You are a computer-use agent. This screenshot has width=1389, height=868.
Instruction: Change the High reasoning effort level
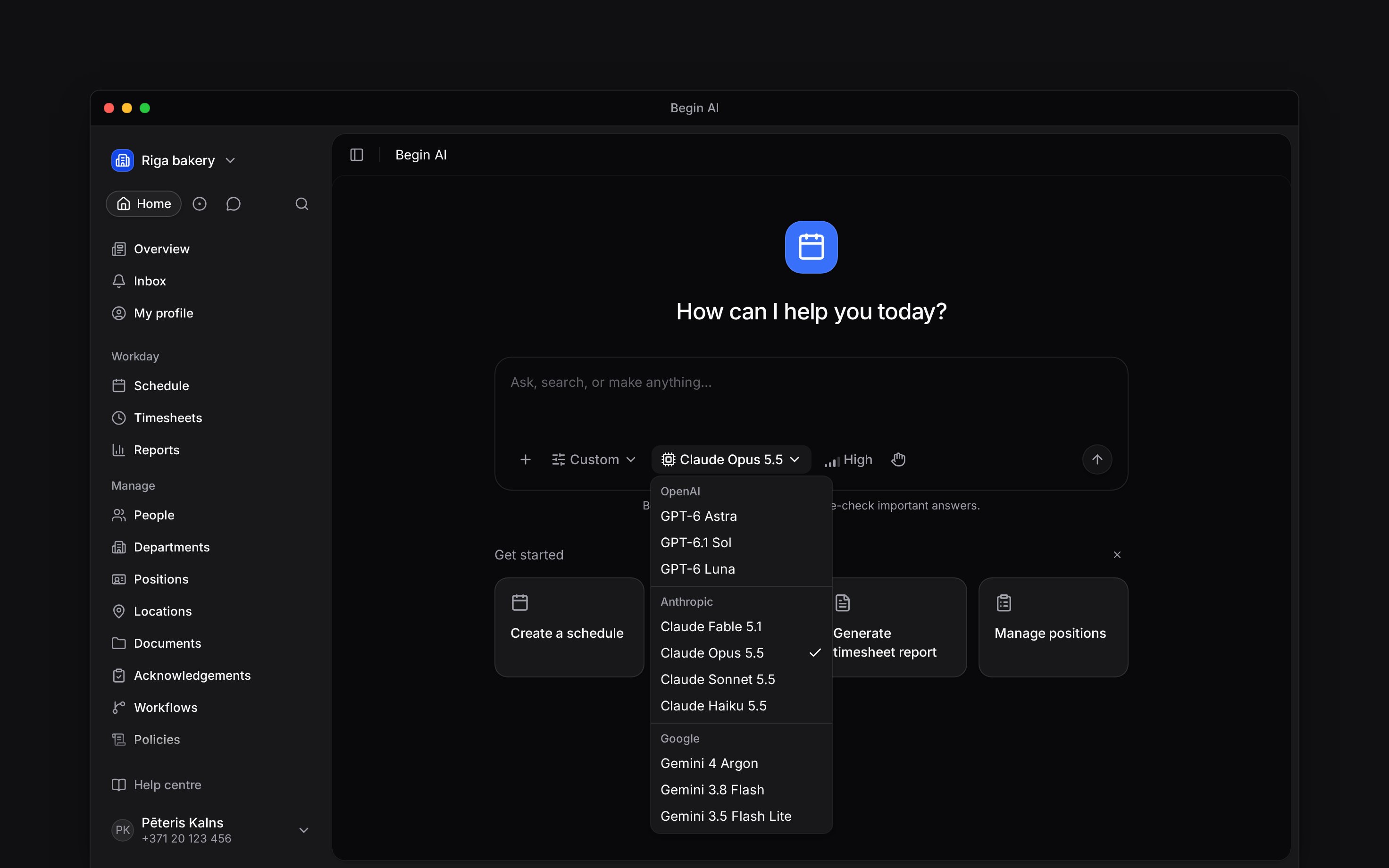[848, 460]
